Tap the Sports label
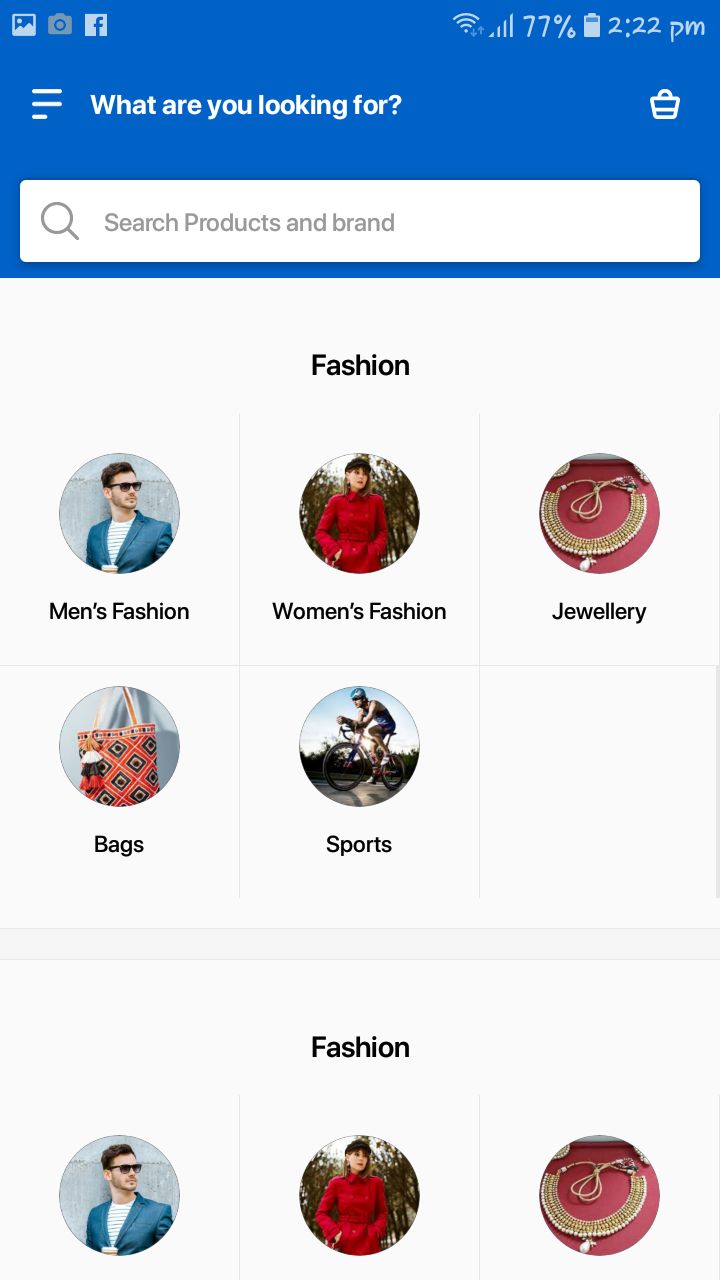The width and height of the screenshot is (720, 1280). pos(359,845)
